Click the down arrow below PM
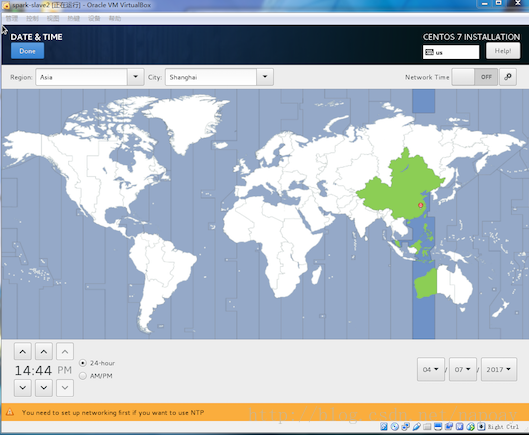 click(x=65, y=388)
